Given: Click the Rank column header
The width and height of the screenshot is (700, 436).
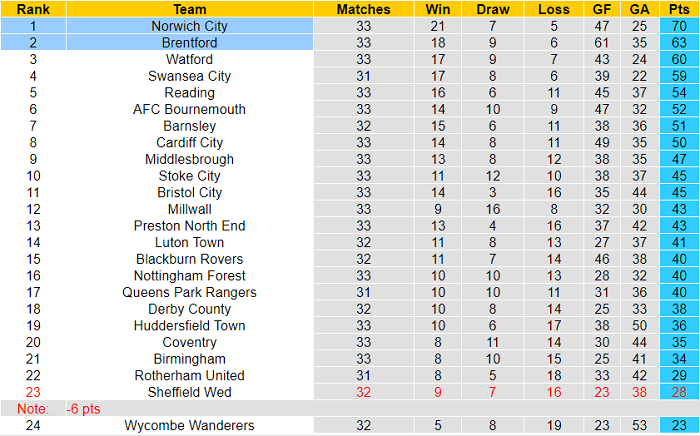Looking at the screenshot, I should click(x=33, y=9).
